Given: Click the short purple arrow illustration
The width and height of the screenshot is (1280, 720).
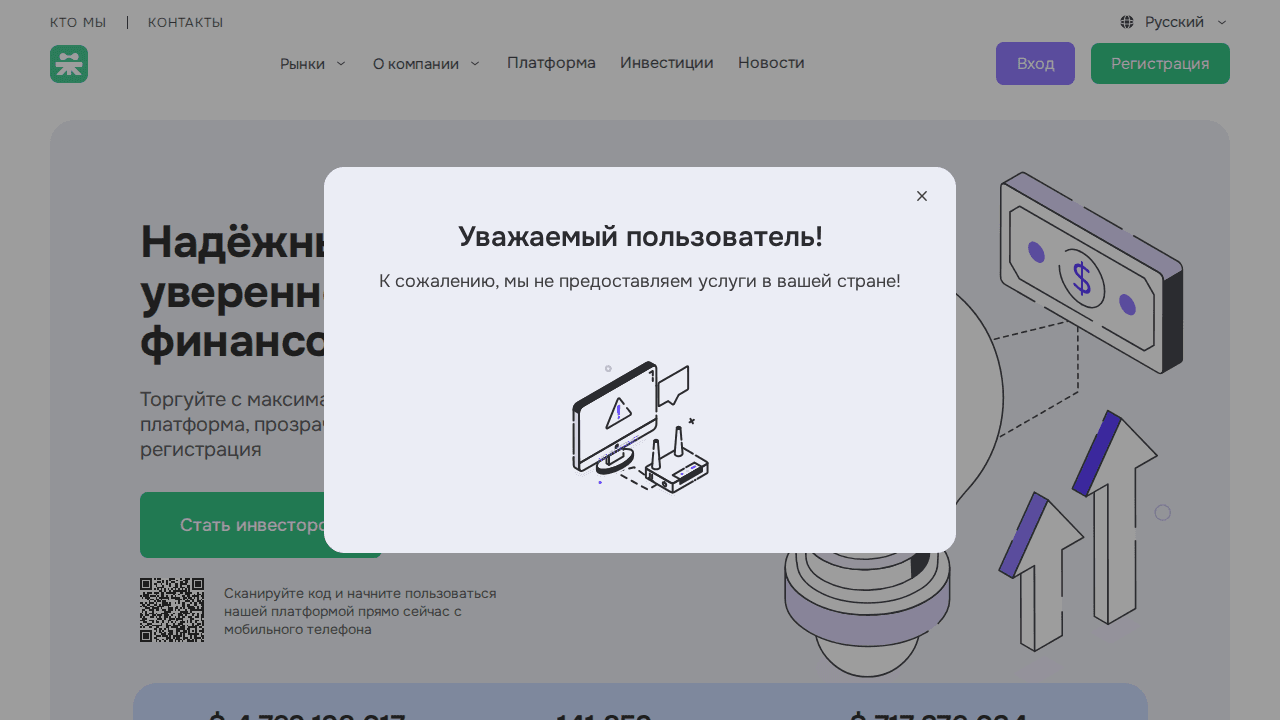Looking at the screenshot, I should (x=1040, y=570).
